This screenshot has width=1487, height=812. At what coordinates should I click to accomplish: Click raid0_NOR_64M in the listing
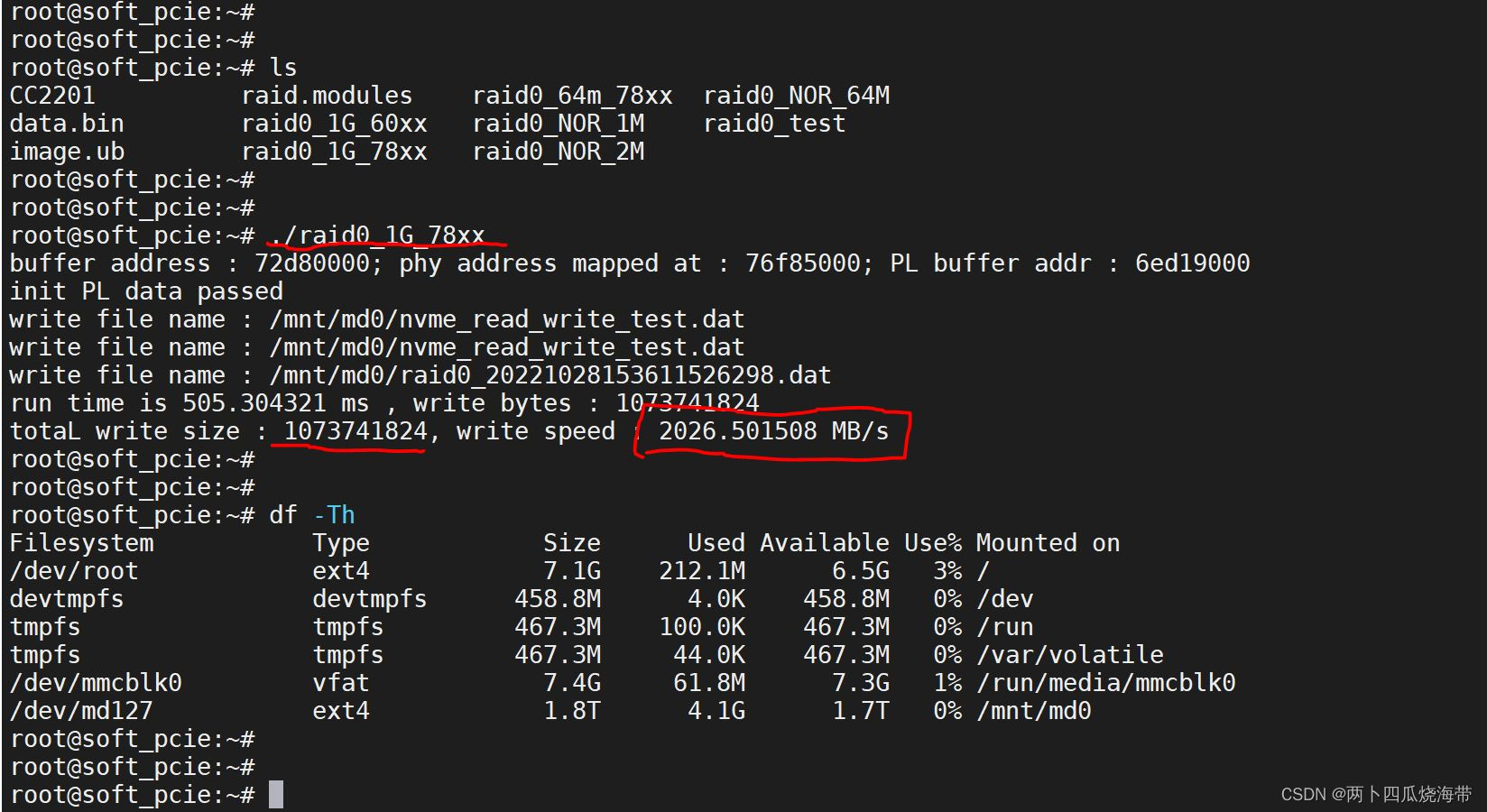[x=796, y=96]
